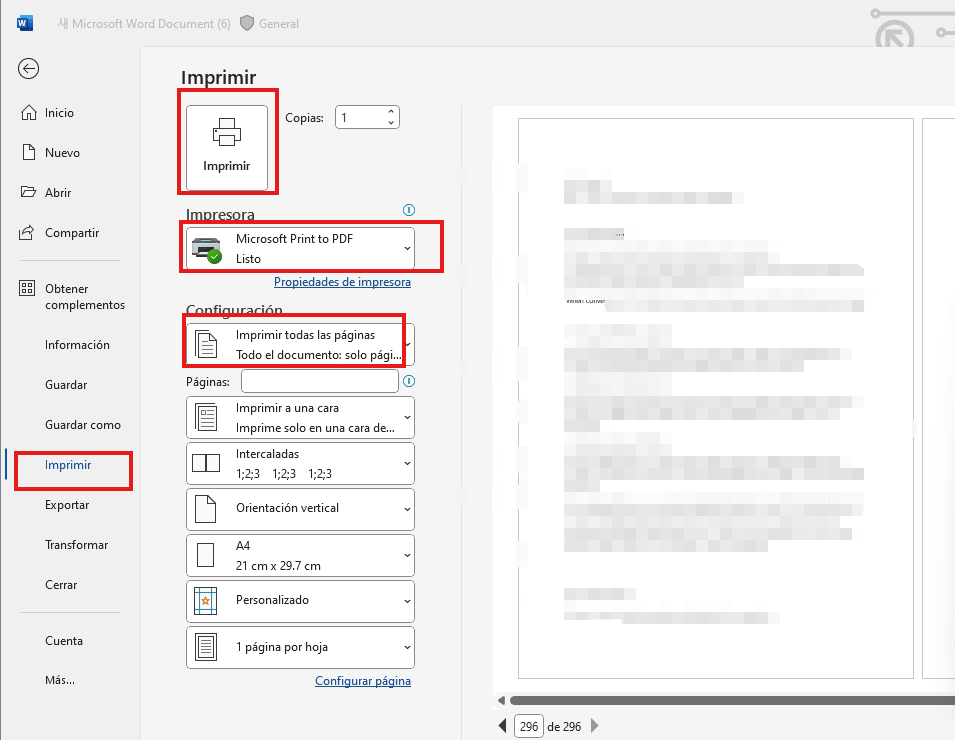The height and width of the screenshot is (740, 955).
Task: Open the A4 paper size dropdown
Action: click(300, 555)
